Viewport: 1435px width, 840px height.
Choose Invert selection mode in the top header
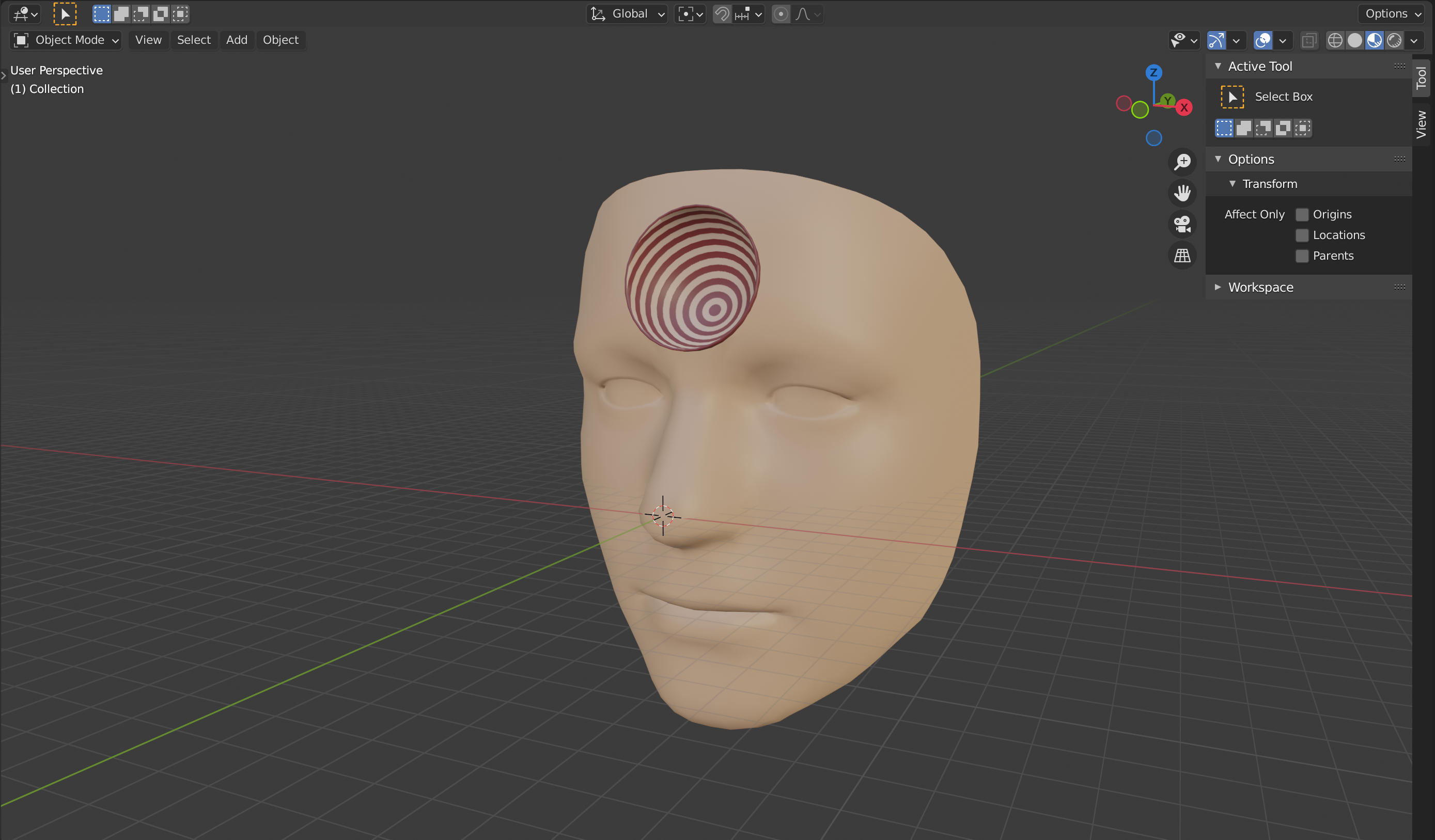pos(161,13)
